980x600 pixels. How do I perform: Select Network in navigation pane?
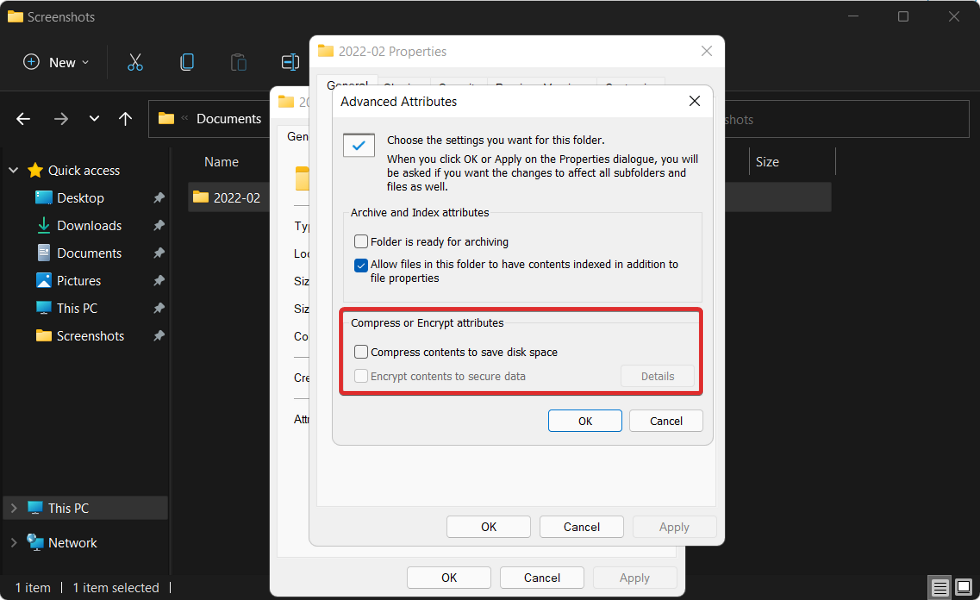tap(72, 542)
